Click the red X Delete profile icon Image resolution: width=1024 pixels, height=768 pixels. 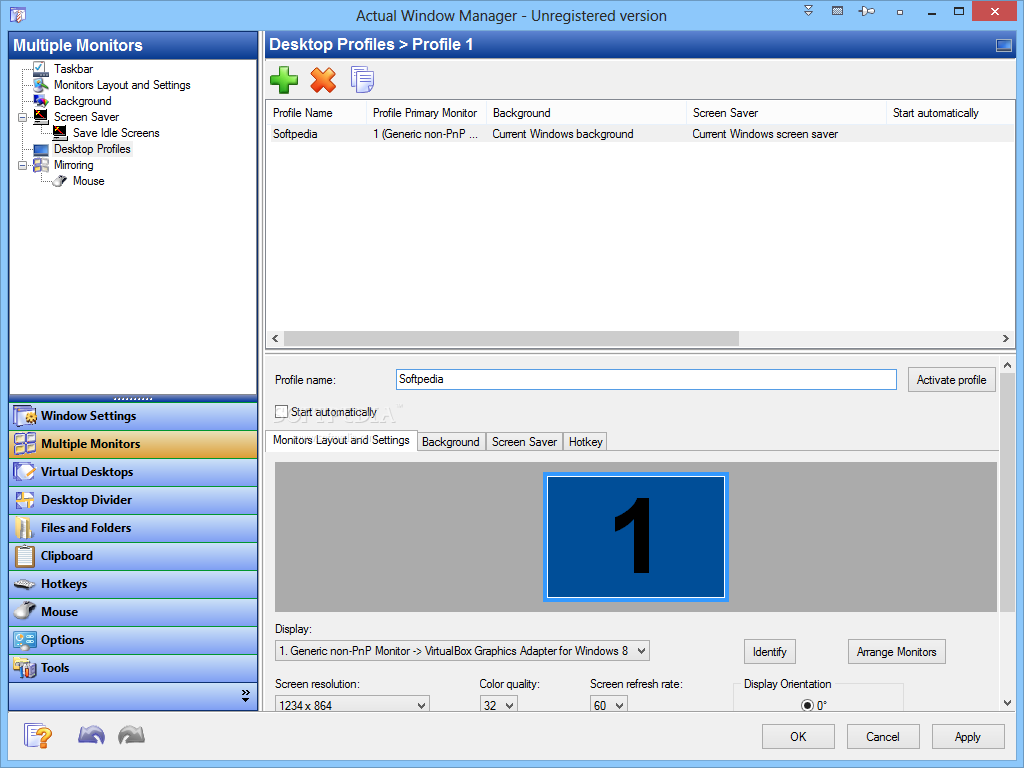323,80
